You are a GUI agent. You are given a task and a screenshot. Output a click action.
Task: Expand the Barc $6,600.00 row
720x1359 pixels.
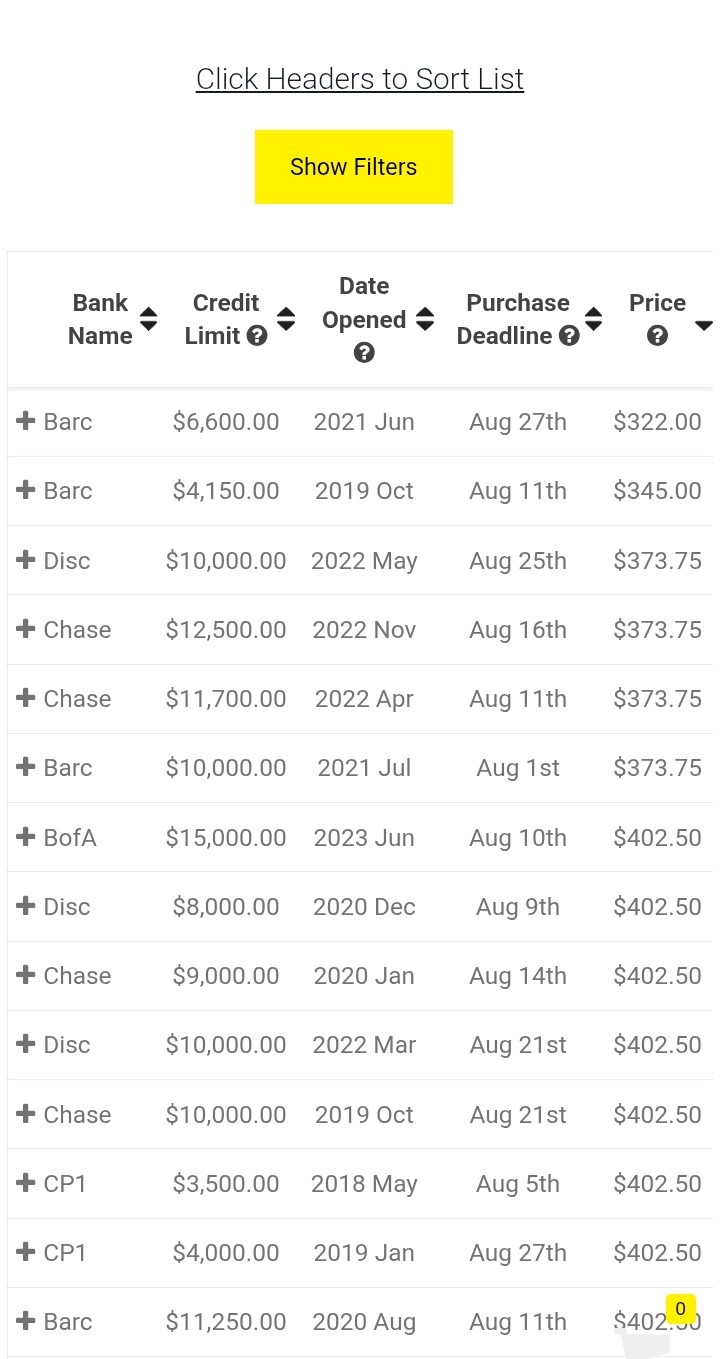click(26, 421)
